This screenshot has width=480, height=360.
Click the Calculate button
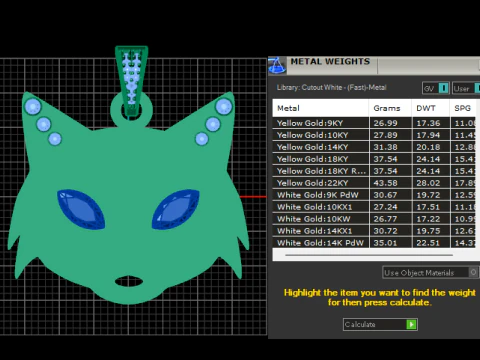click(x=380, y=324)
